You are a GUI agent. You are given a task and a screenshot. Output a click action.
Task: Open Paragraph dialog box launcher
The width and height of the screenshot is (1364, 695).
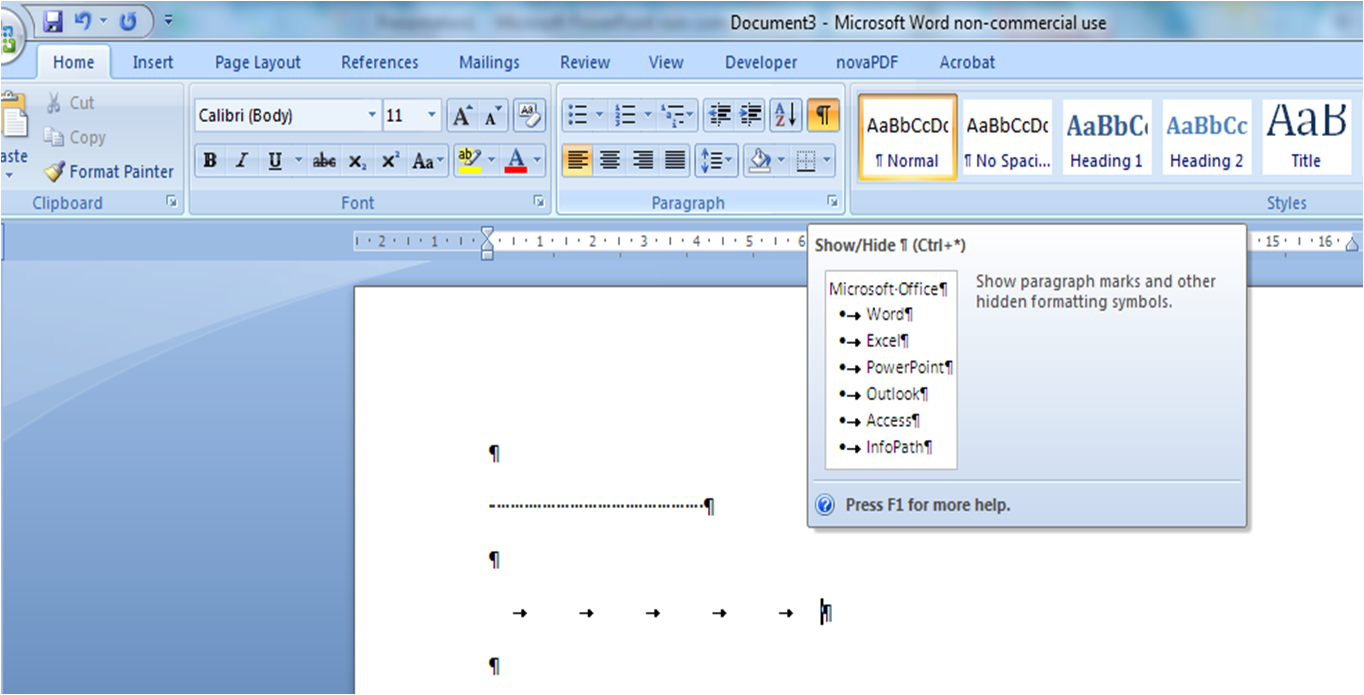coord(832,202)
